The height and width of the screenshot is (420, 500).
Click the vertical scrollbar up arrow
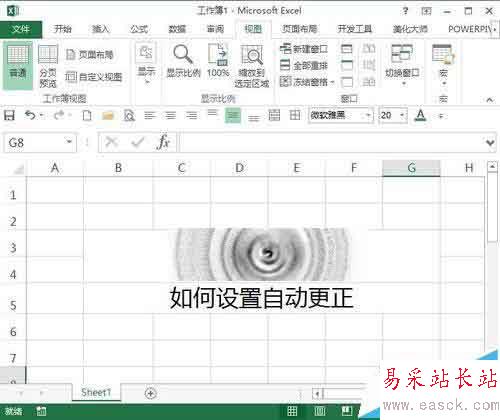coord(492,166)
